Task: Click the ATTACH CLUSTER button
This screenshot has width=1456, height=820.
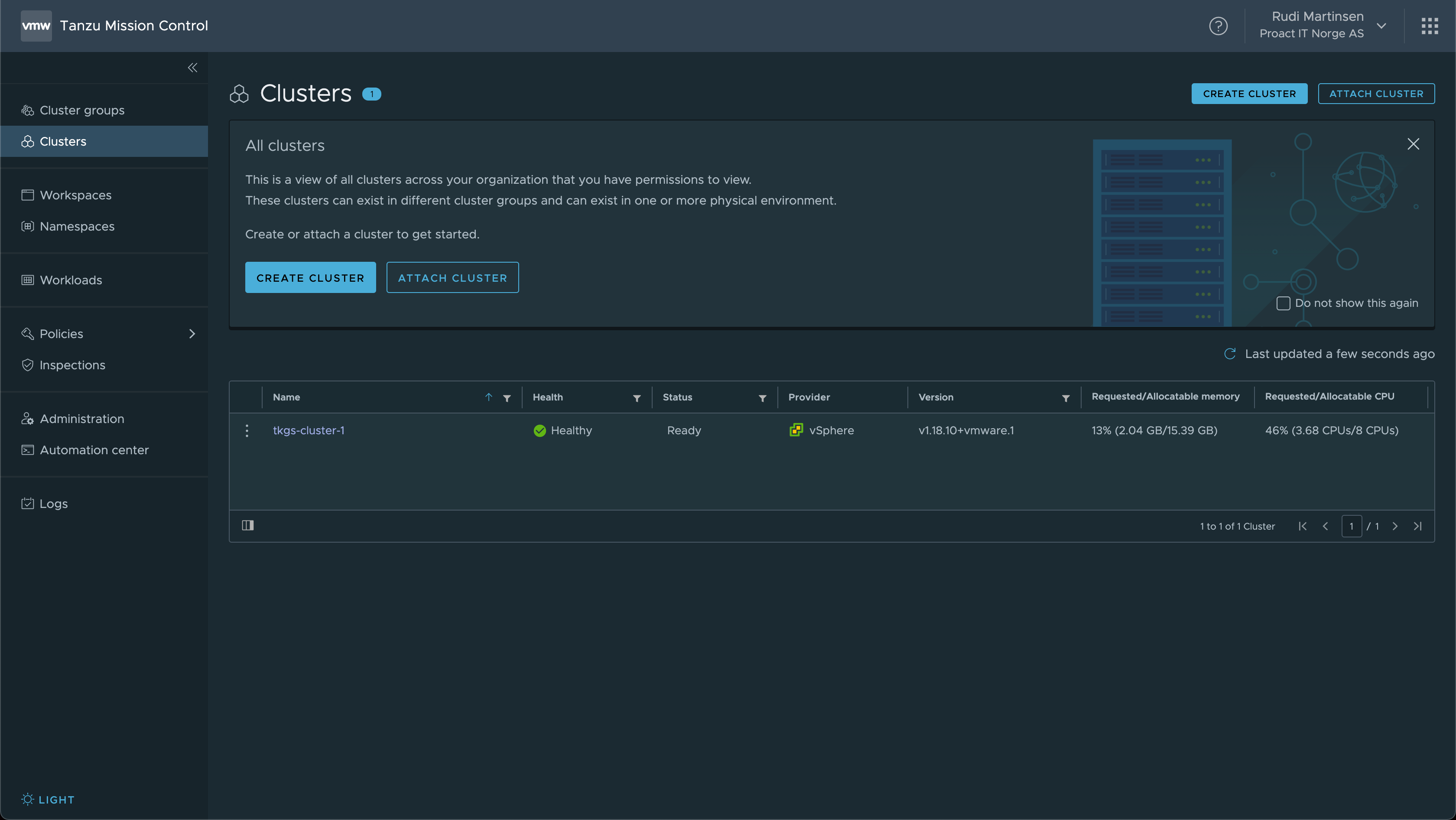Action: pyautogui.click(x=1376, y=93)
